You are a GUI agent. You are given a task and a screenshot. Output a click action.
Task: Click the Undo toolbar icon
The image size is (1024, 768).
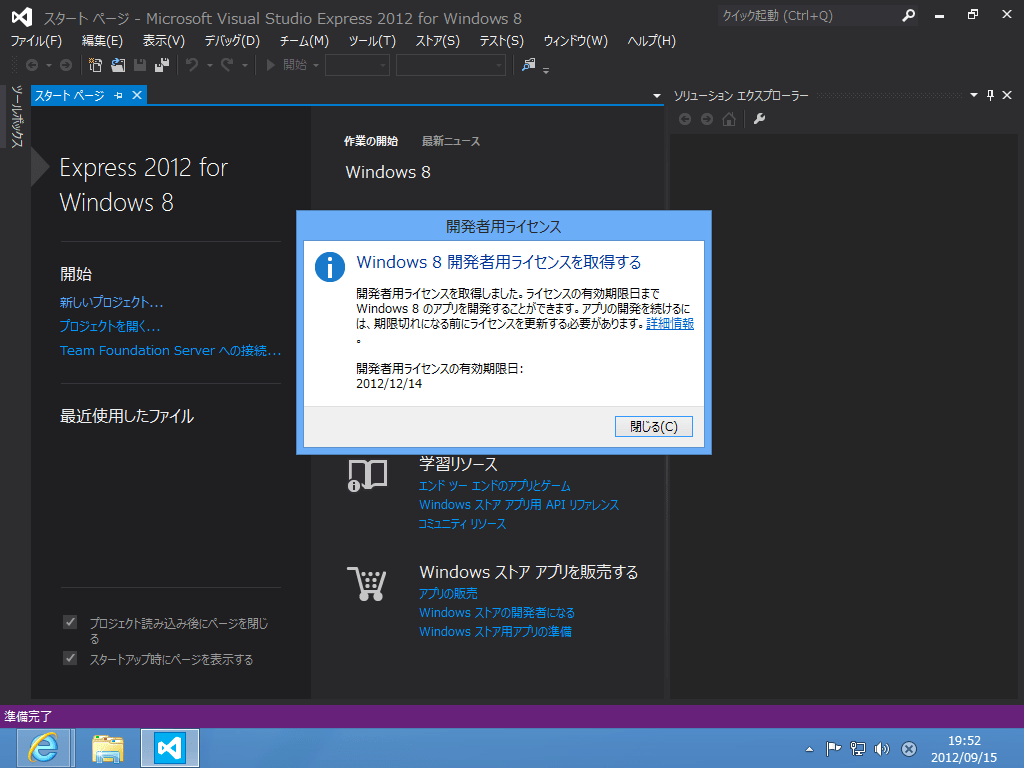[192, 65]
